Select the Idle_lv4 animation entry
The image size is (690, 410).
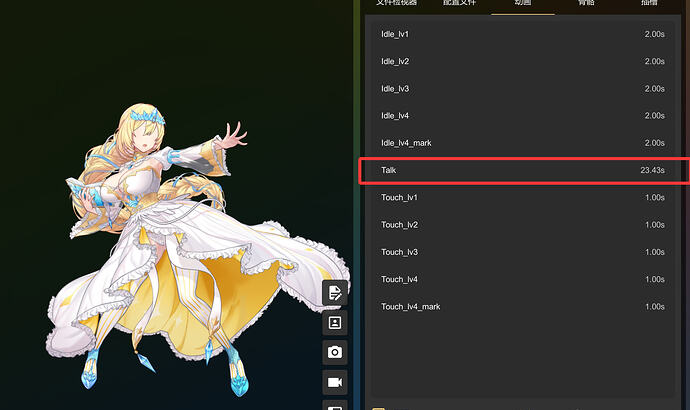click(522, 116)
